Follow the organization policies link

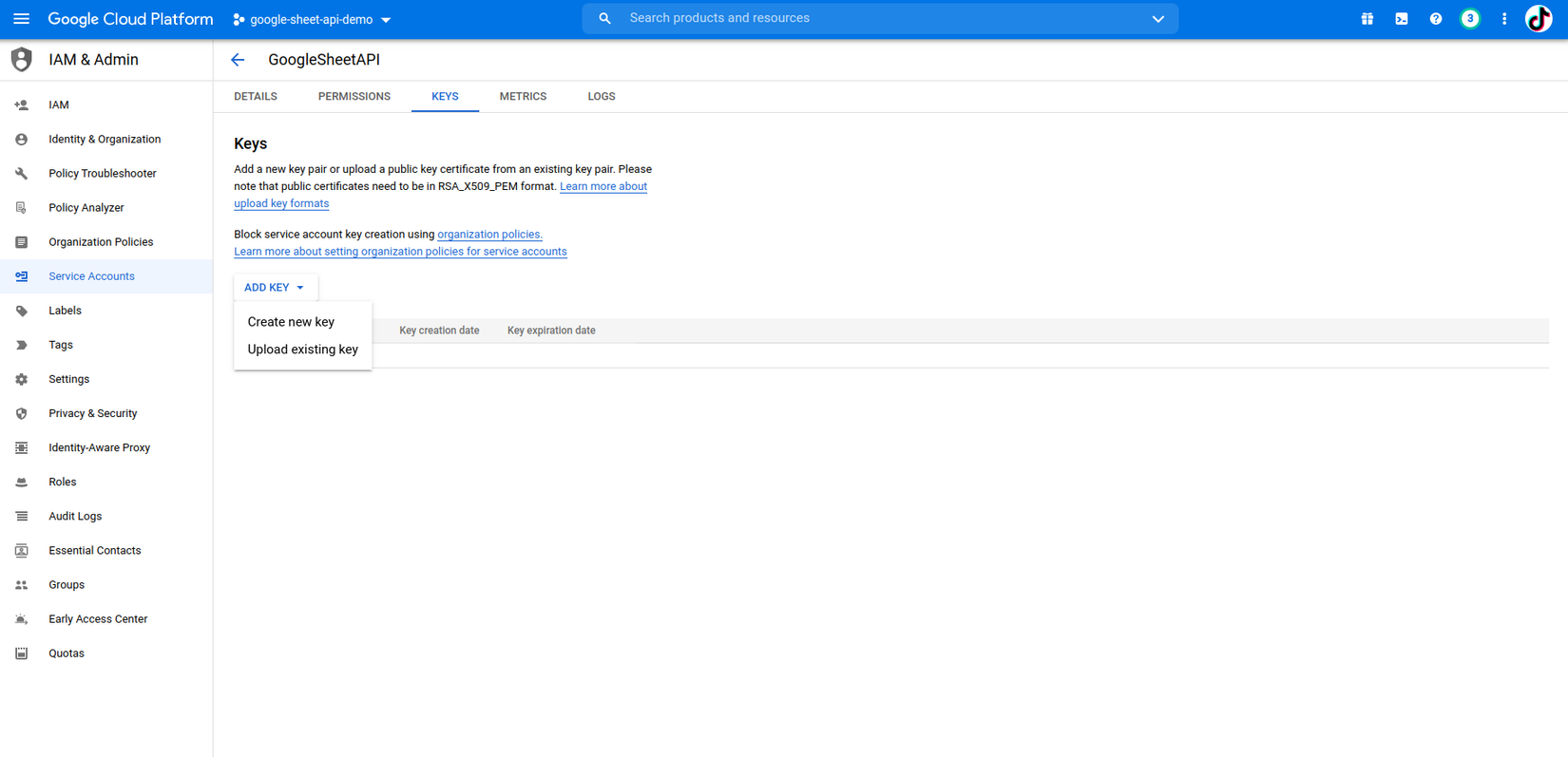pos(489,235)
